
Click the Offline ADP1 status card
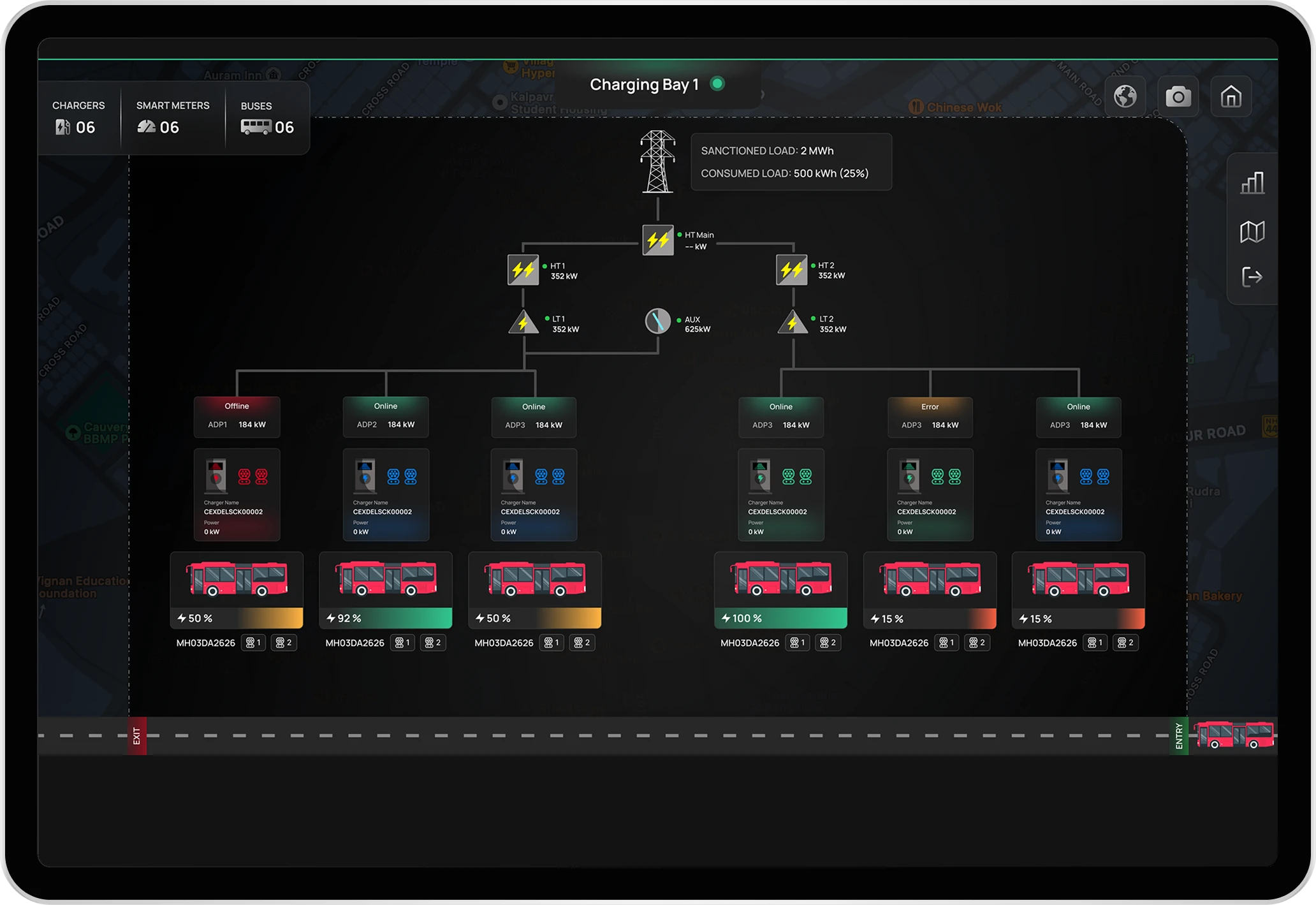[x=237, y=416]
